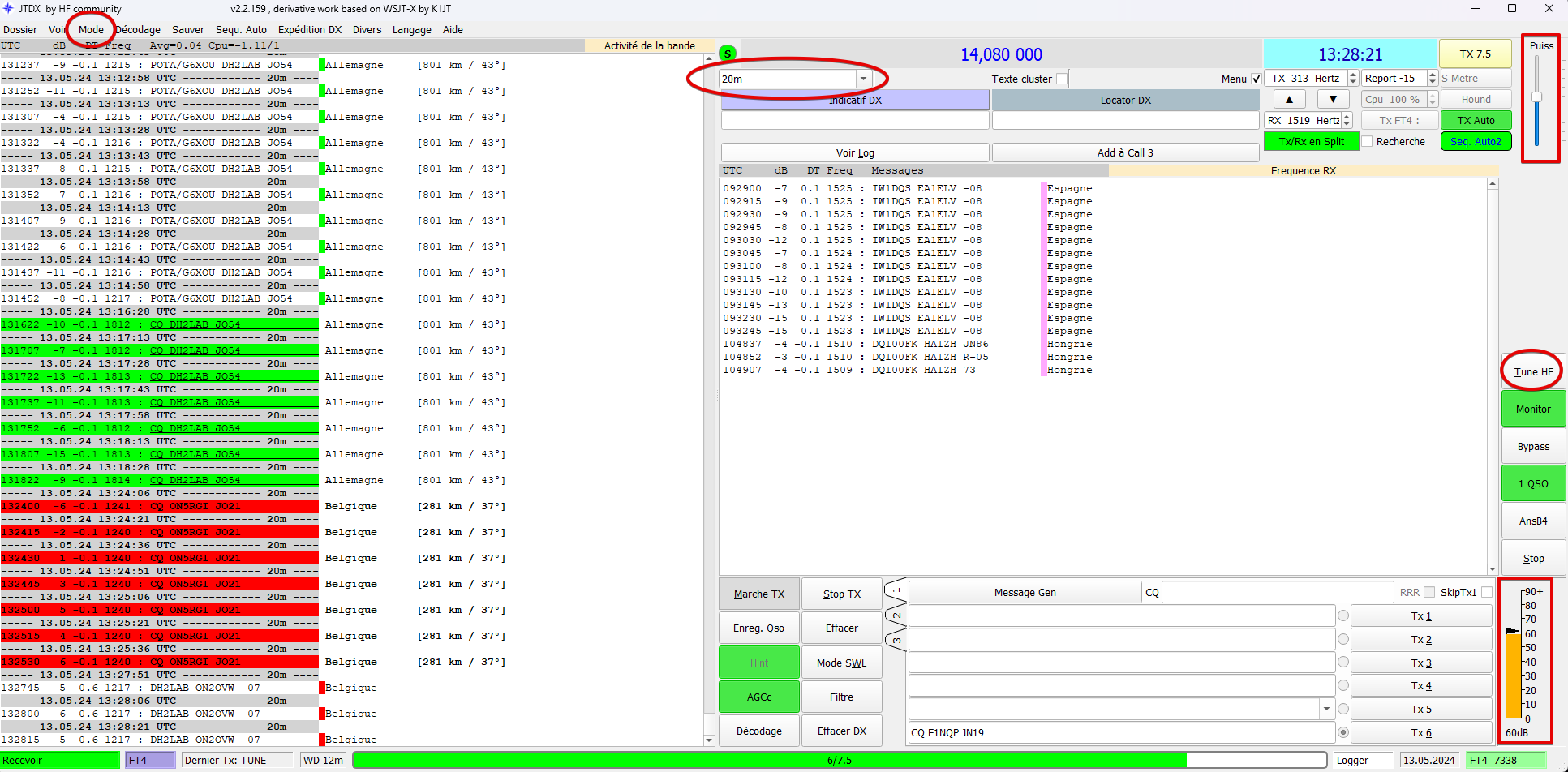Switch to message tab 3
This screenshot has height=772, width=1568.
coord(896,640)
